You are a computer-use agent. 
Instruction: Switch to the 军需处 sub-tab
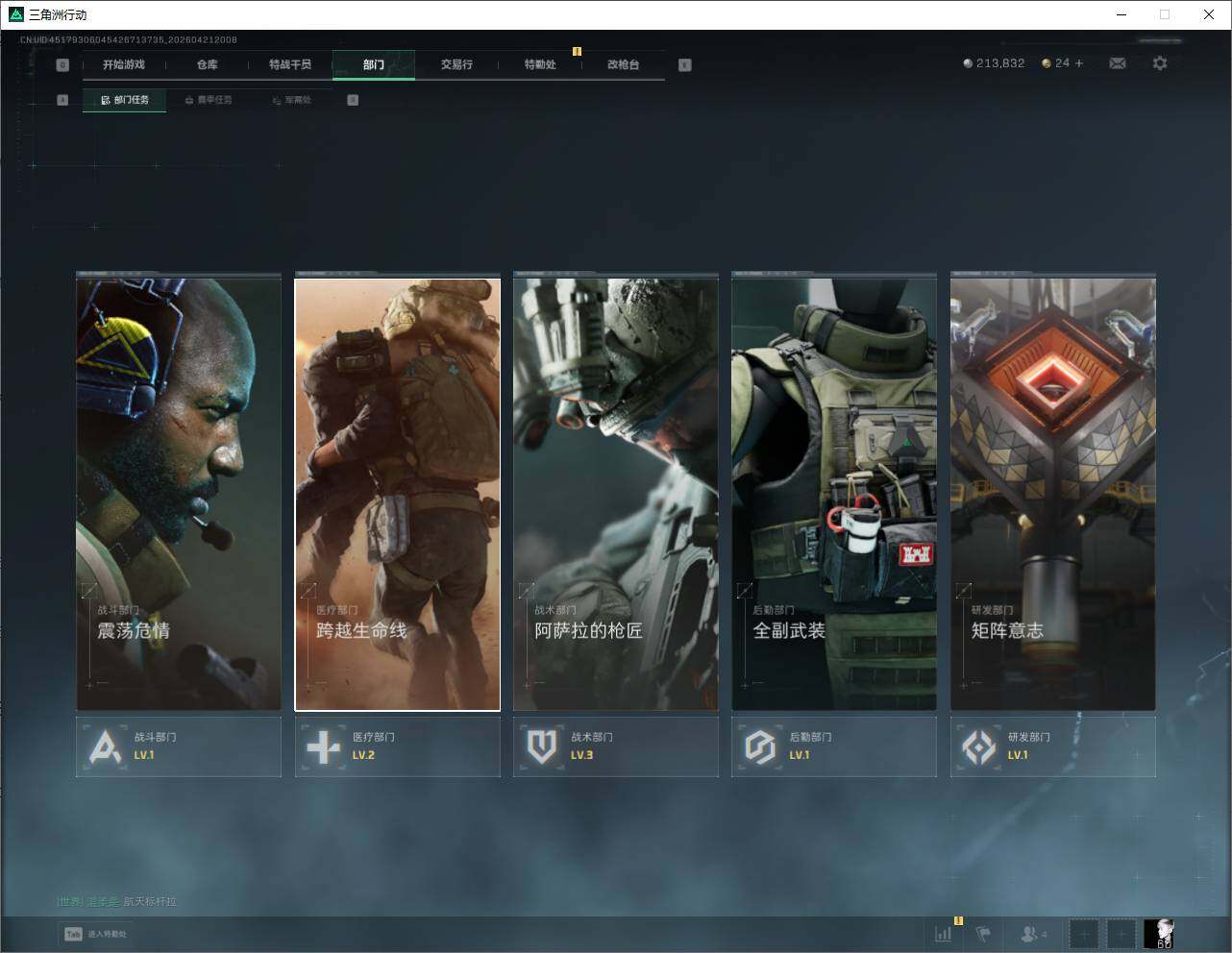[292, 100]
